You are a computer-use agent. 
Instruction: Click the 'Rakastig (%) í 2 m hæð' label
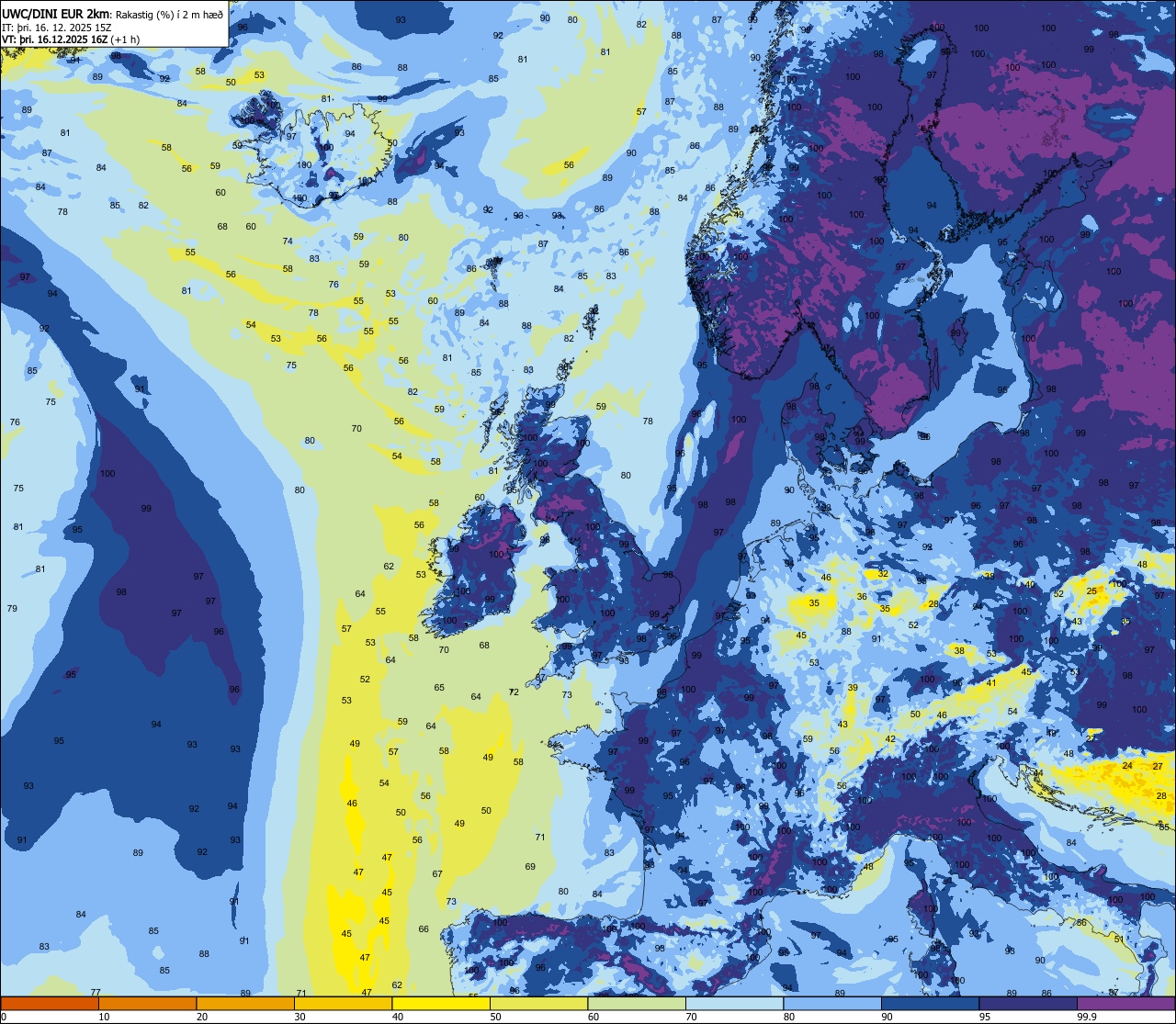[168, 14]
